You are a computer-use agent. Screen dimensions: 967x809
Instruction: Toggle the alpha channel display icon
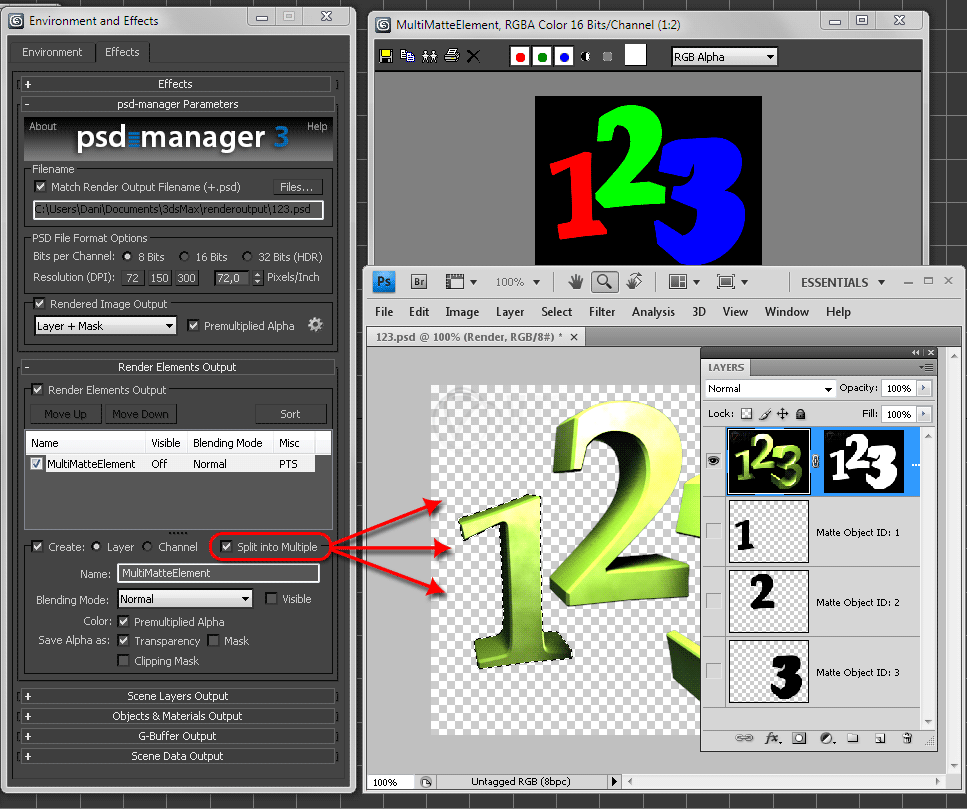point(586,57)
